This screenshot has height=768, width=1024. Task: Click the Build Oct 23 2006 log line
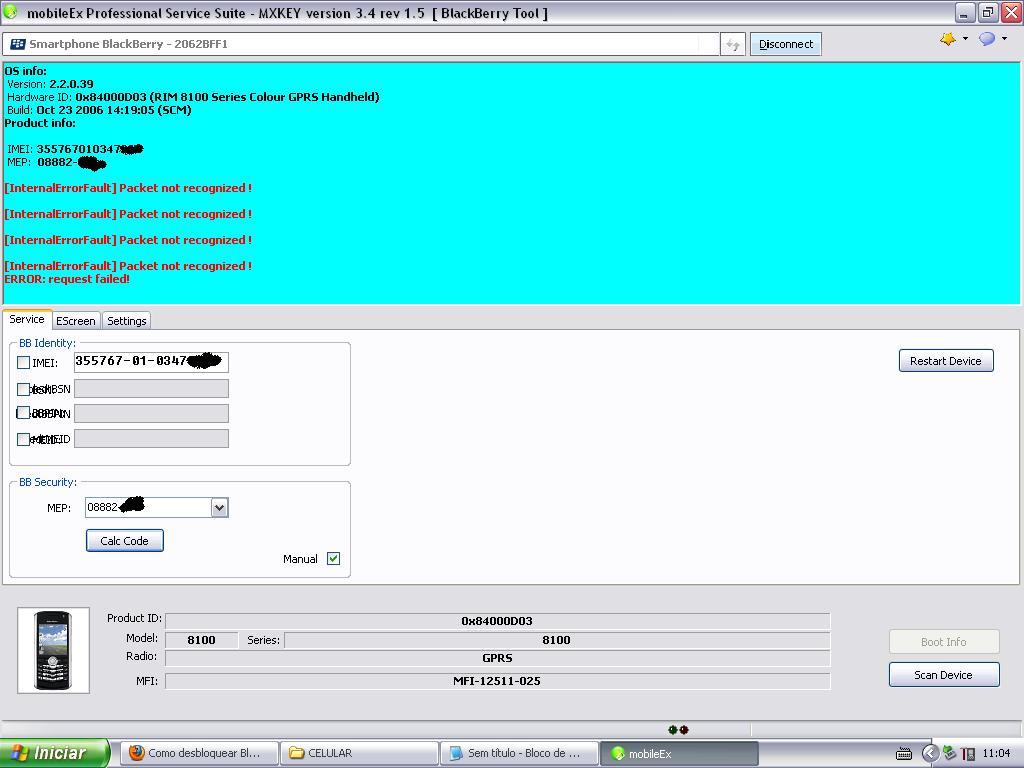[99, 110]
